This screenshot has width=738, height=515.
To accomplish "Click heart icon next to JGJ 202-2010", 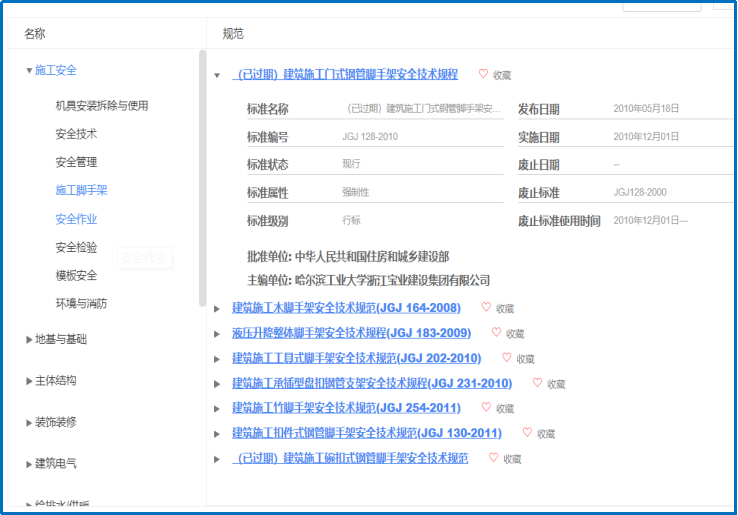I will [507, 358].
